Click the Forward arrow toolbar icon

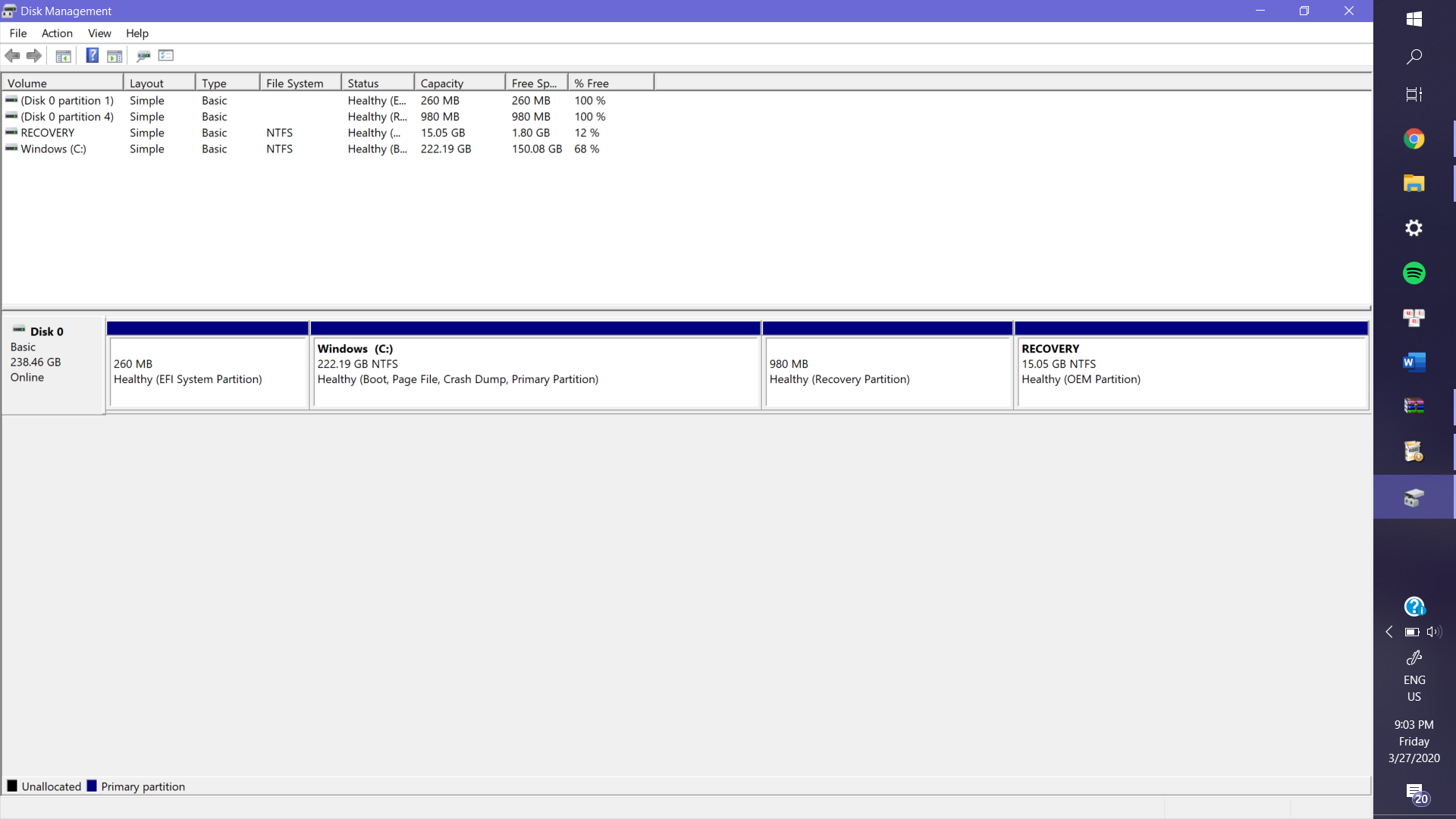point(34,55)
